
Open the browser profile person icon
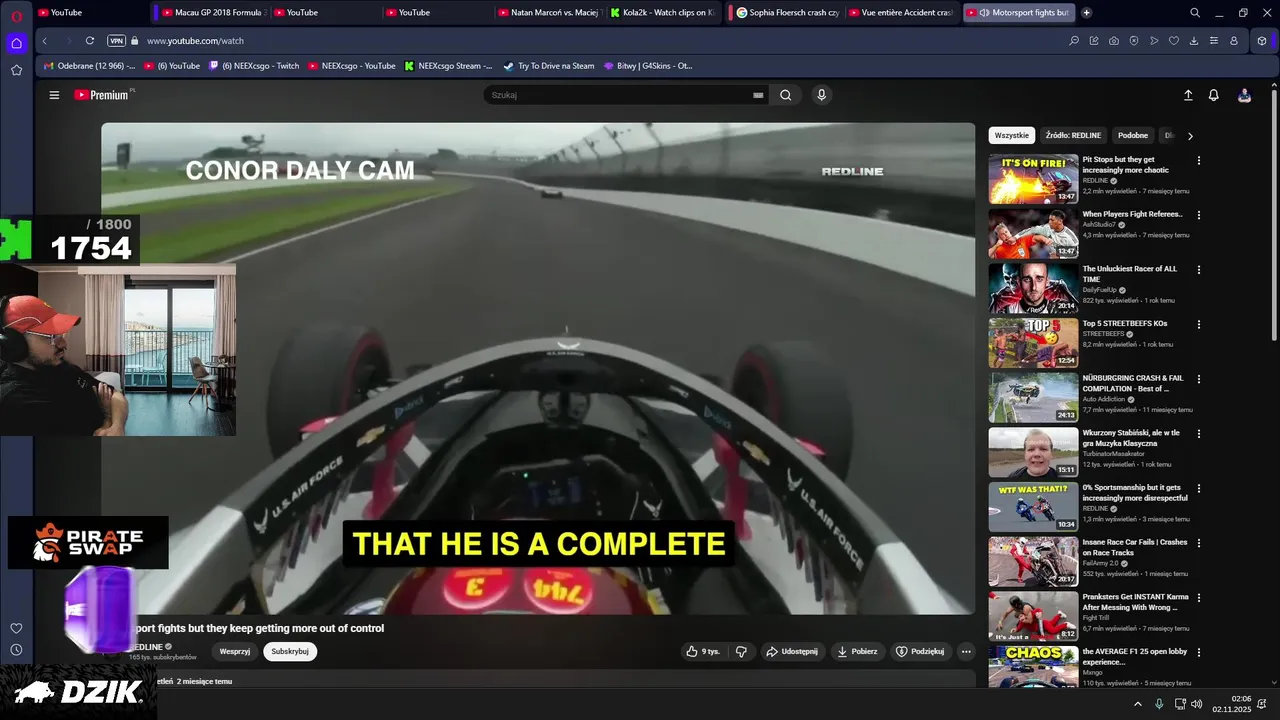pos(1234,41)
